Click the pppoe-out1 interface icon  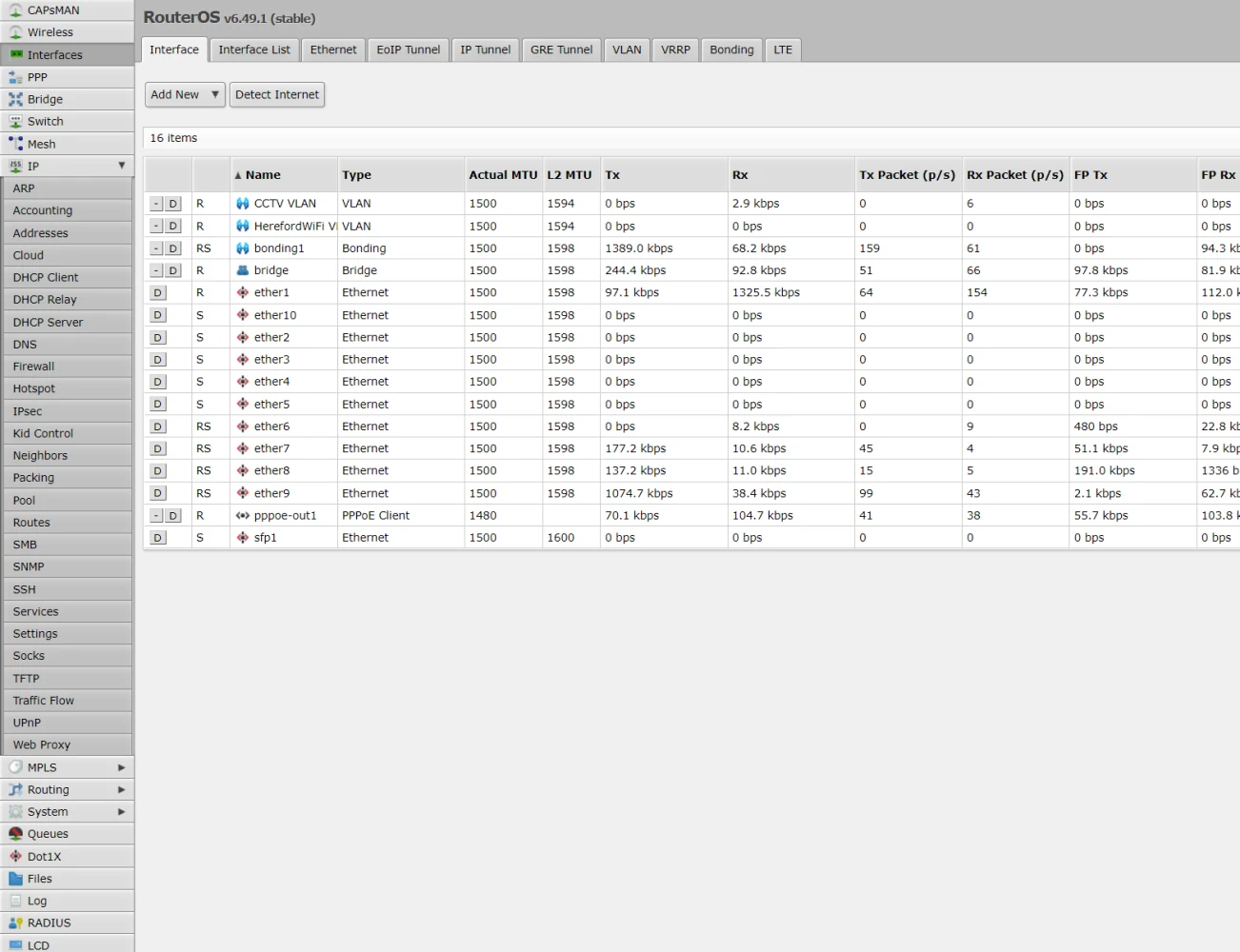243,515
